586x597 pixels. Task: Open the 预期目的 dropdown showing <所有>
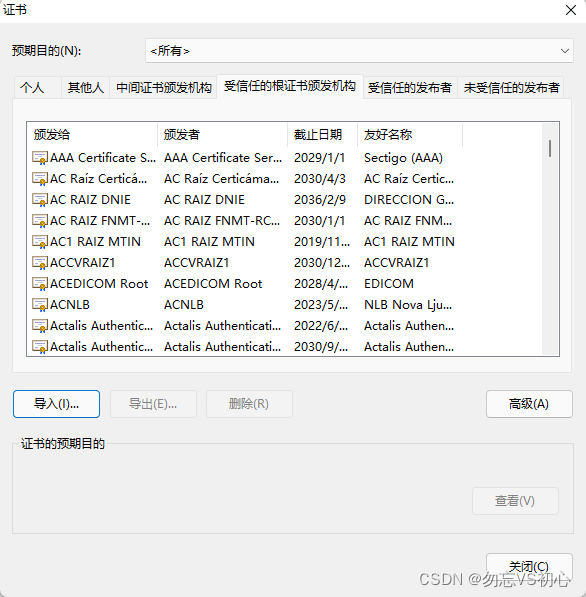point(359,51)
